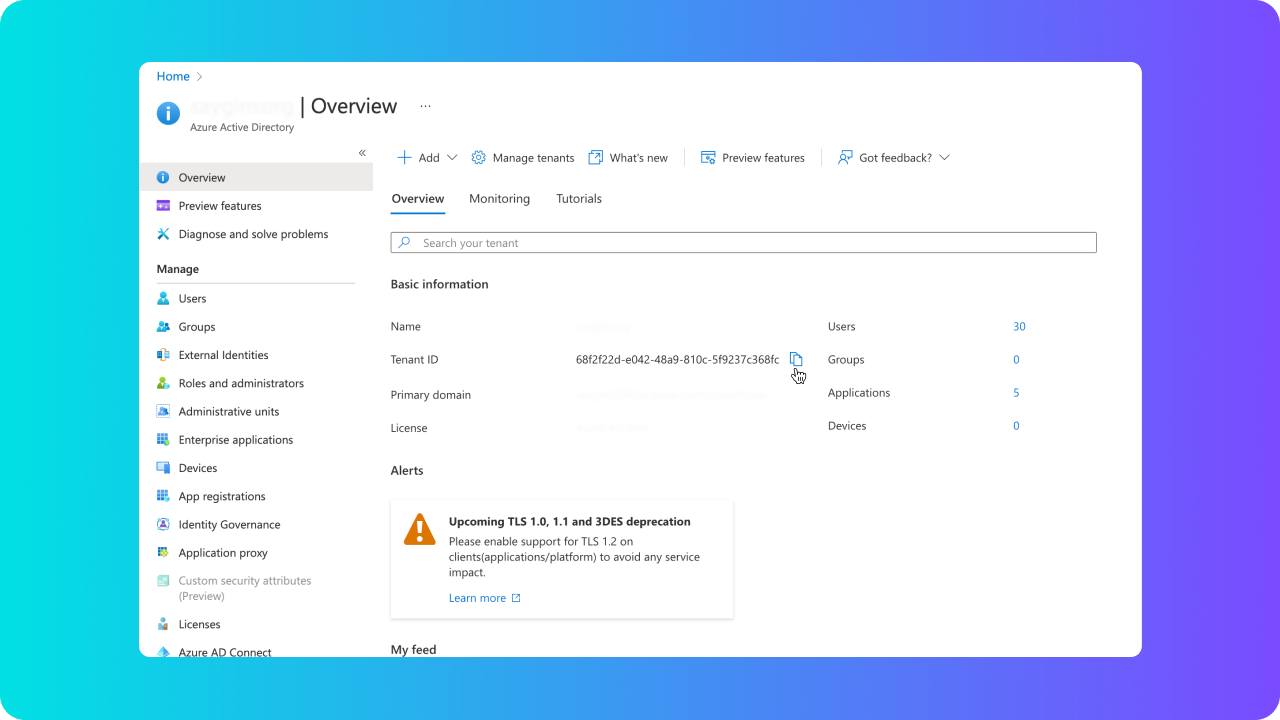Viewport: 1280px width, 720px height.
Task: Expand the Got feedback dropdown arrow
Action: point(944,158)
